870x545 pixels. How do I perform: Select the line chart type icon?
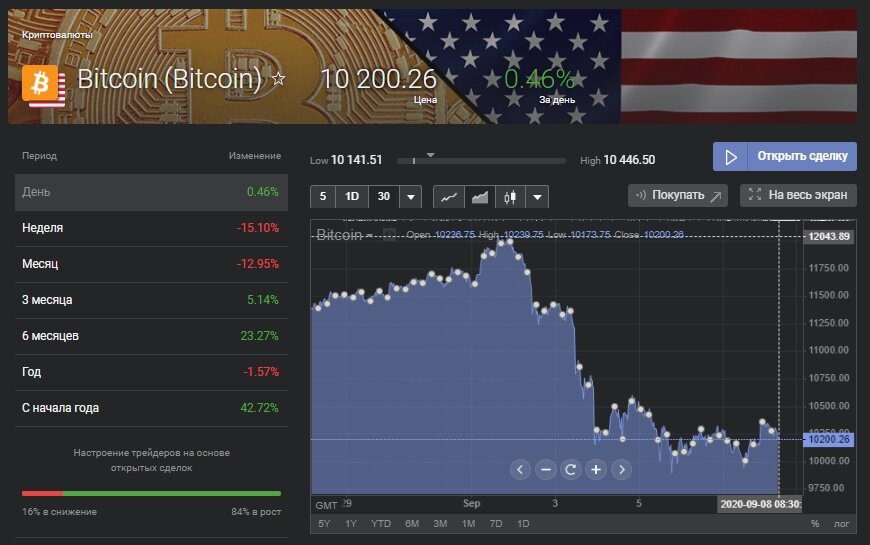point(449,197)
